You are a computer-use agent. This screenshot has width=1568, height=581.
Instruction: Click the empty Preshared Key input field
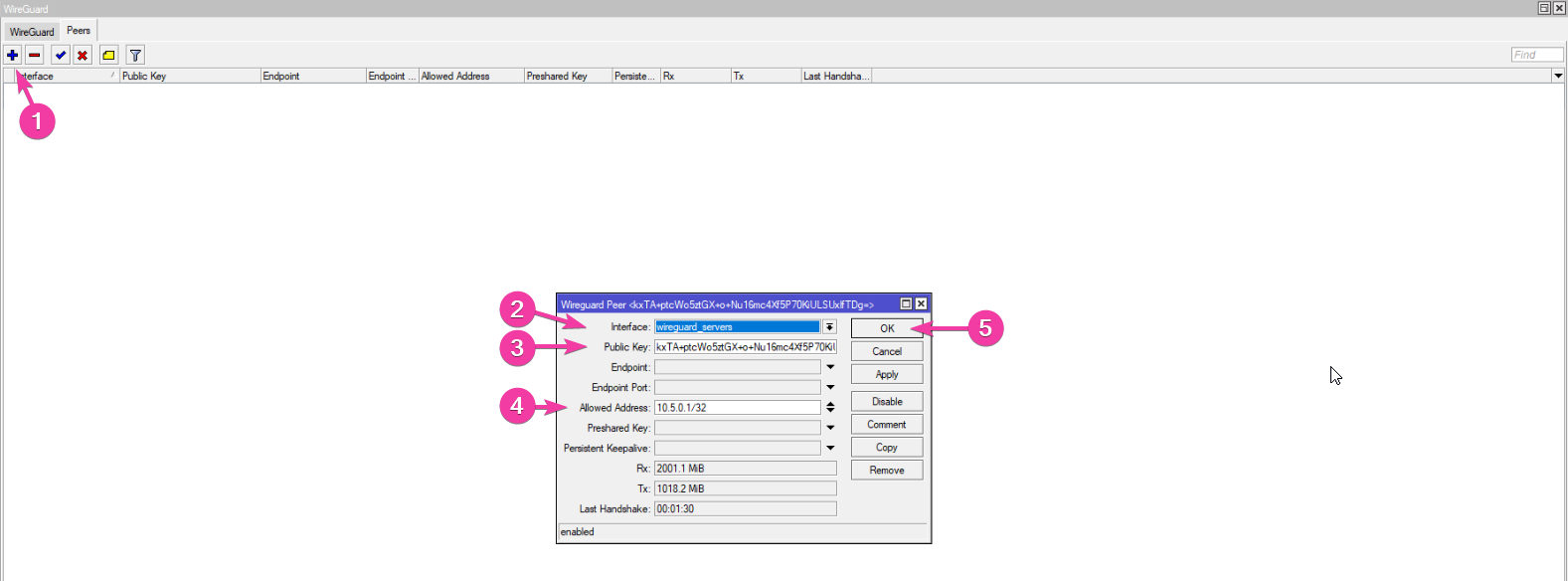[x=737, y=428]
